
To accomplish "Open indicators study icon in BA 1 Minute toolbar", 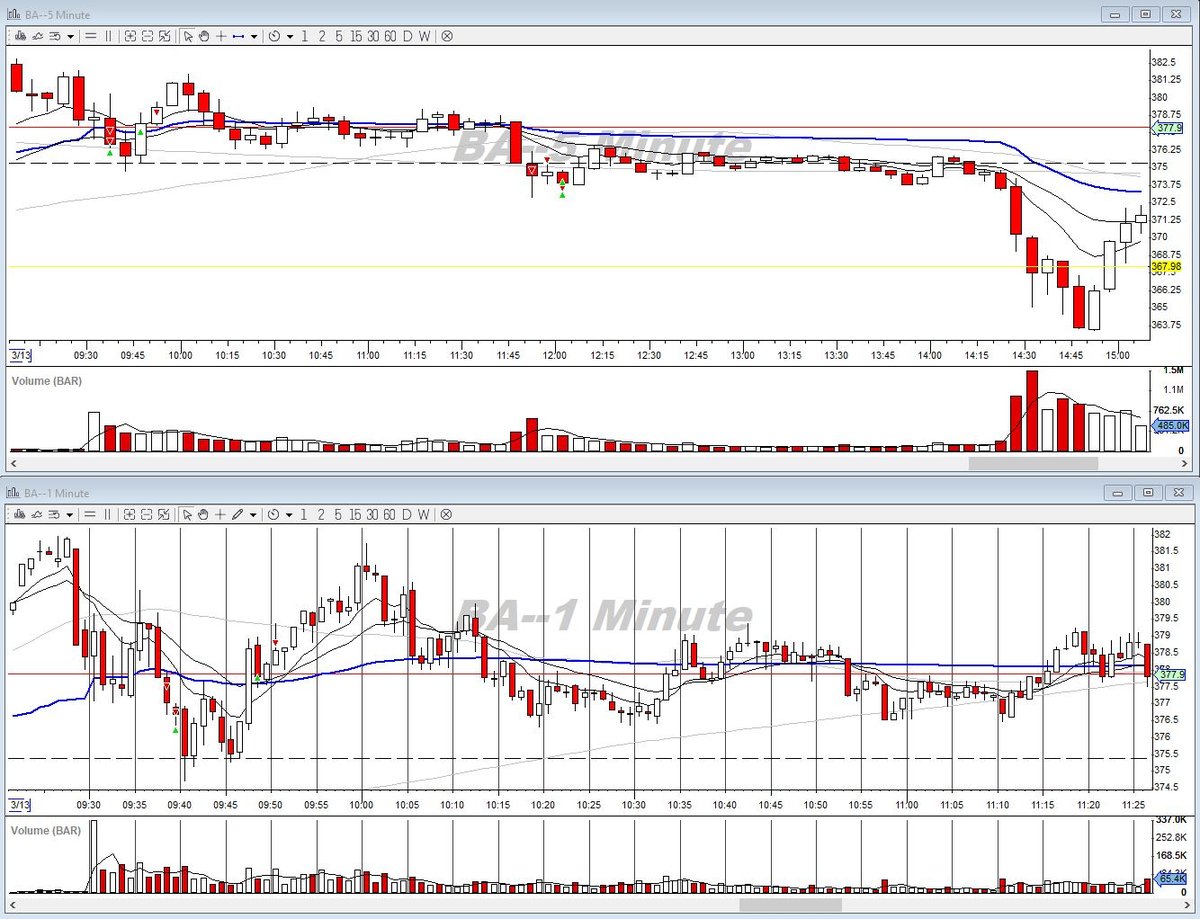I will tap(37, 515).
